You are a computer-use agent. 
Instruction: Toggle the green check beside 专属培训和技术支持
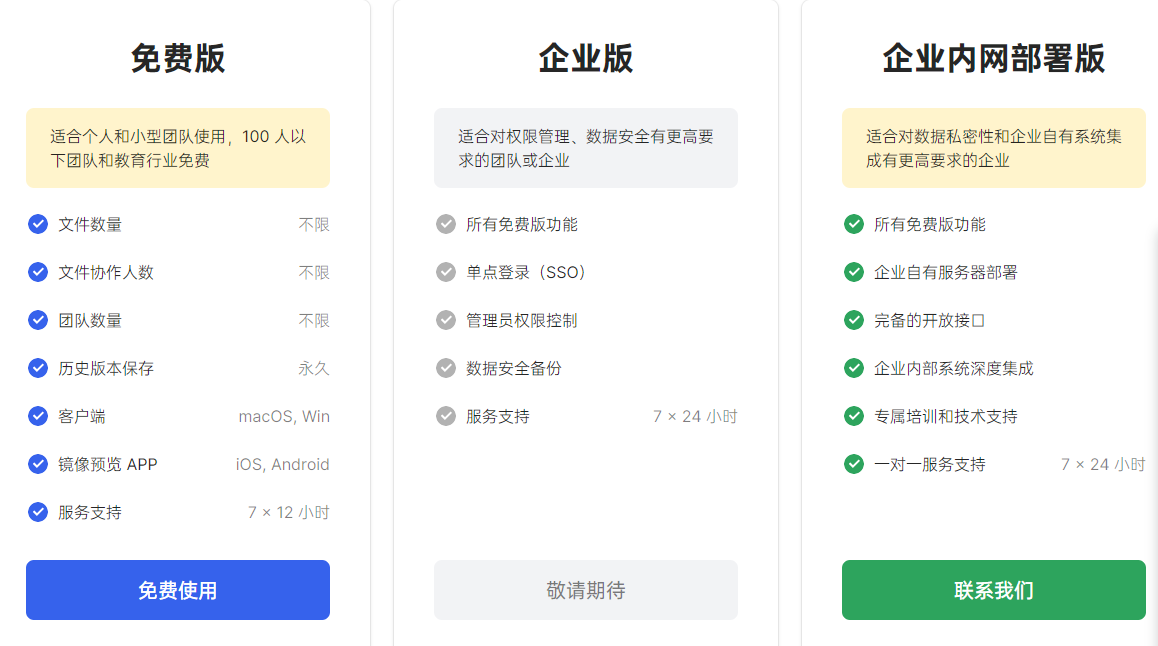(853, 416)
